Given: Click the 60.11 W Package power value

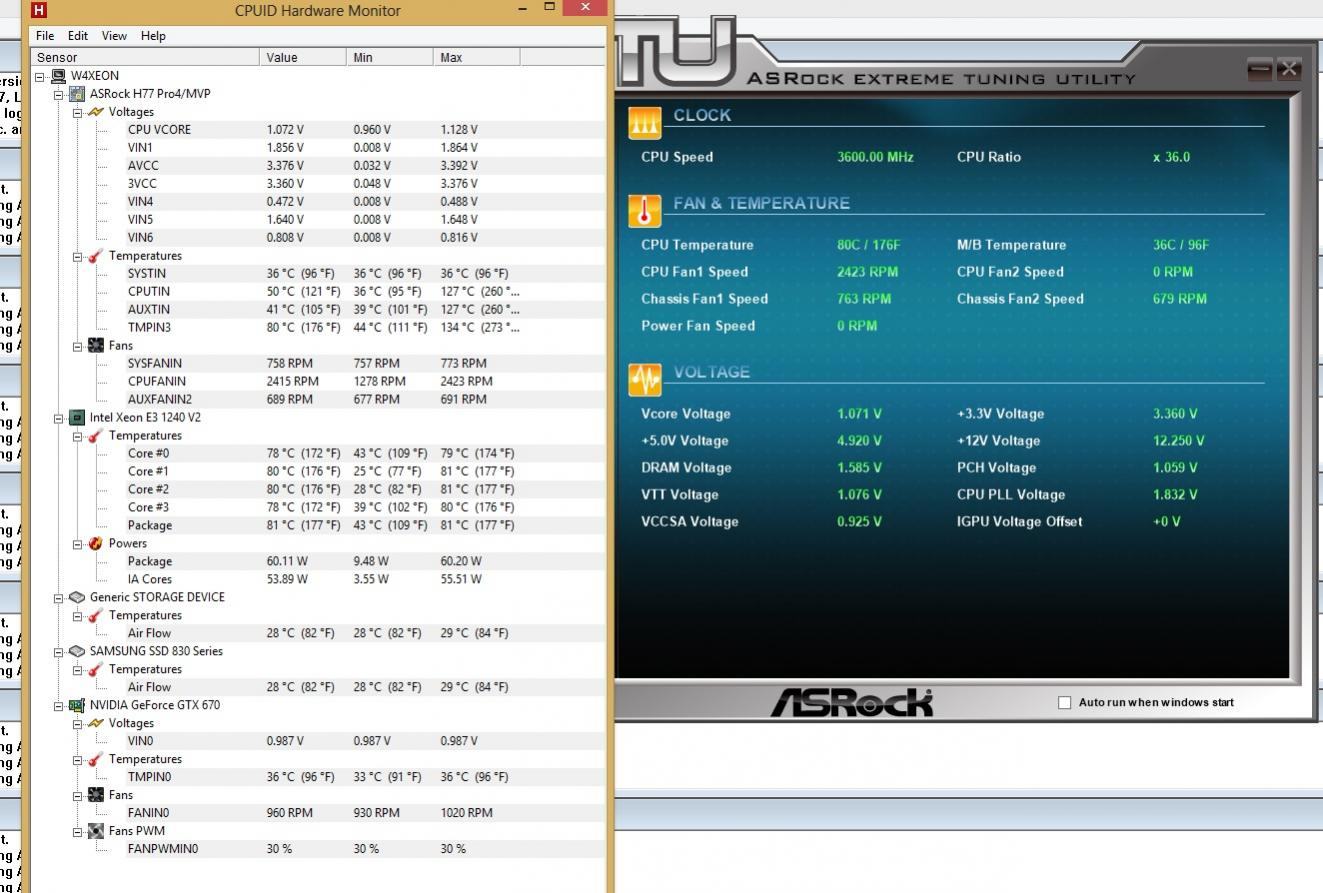Looking at the screenshot, I should (x=288, y=561).
